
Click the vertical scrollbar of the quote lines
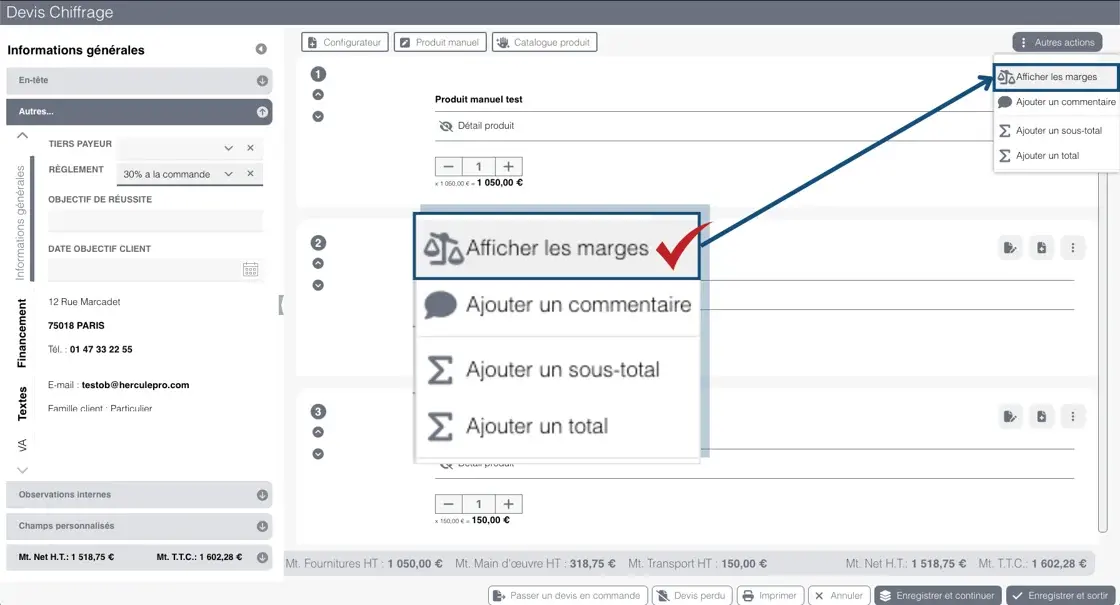pos(1103,350)
